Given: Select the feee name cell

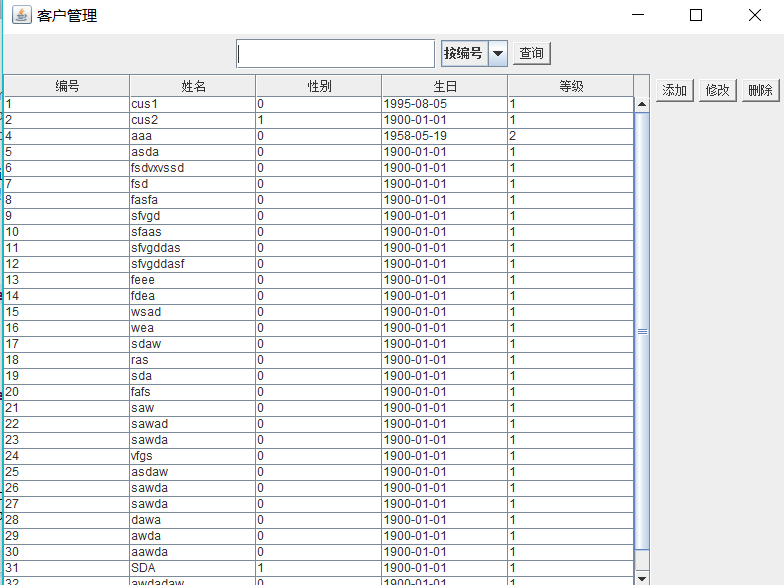Looking at the screenshot, I should (x=192, y=280).
